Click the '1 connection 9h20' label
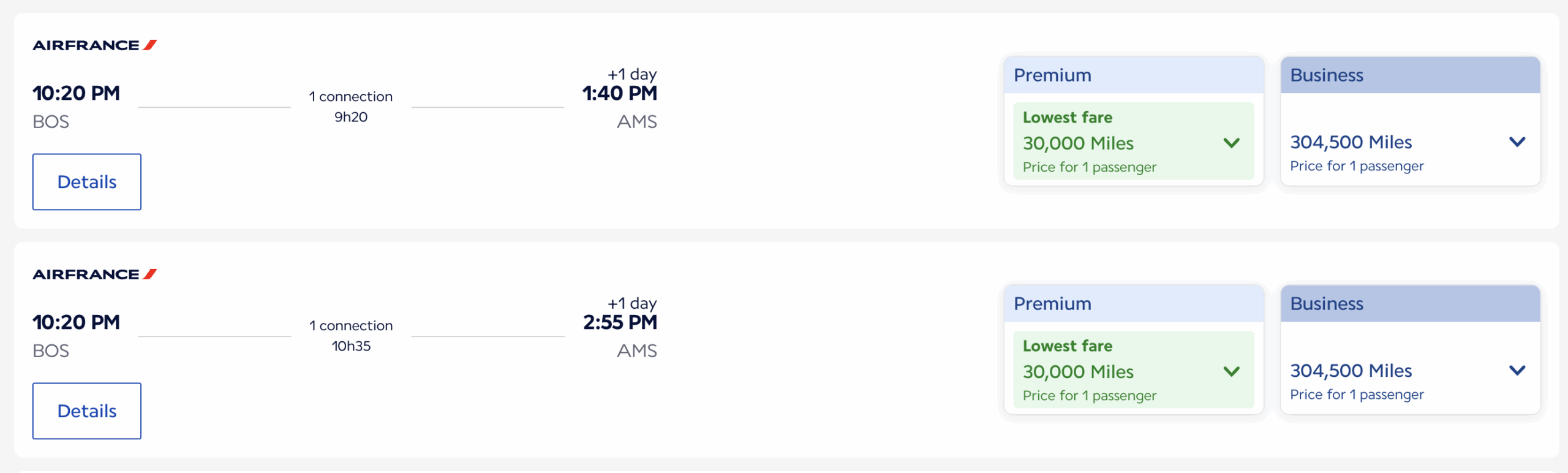The width and height of the screenshot is (1568, 473). tap(351, 107)
